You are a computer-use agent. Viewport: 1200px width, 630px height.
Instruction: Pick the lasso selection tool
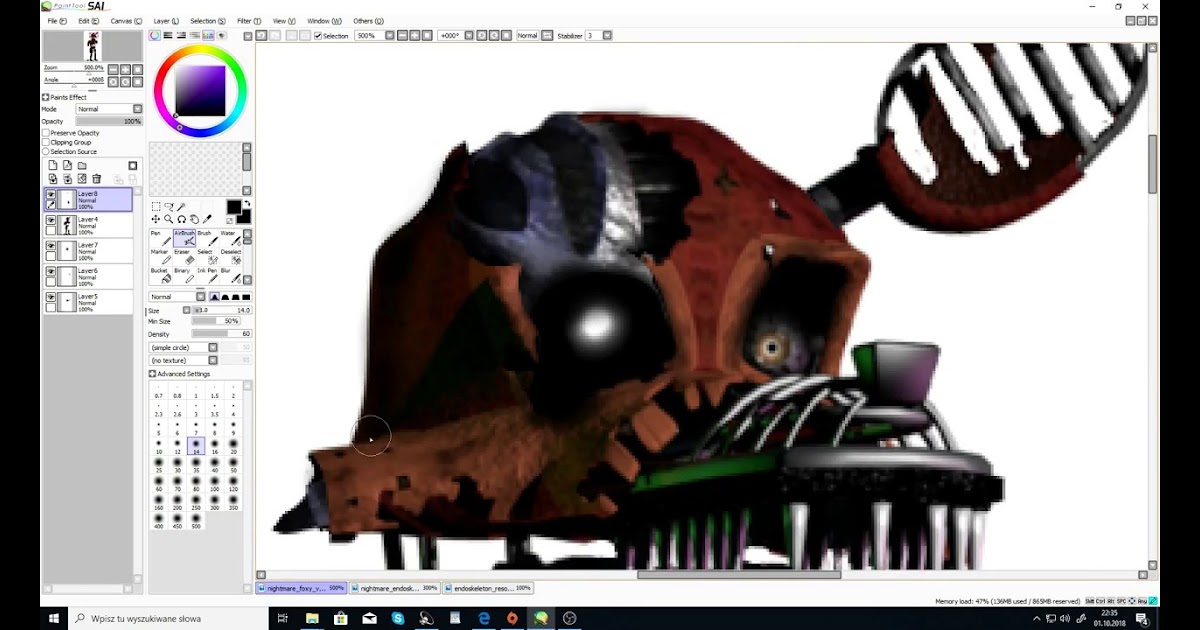pyautogui.click(x=169, y=207)
